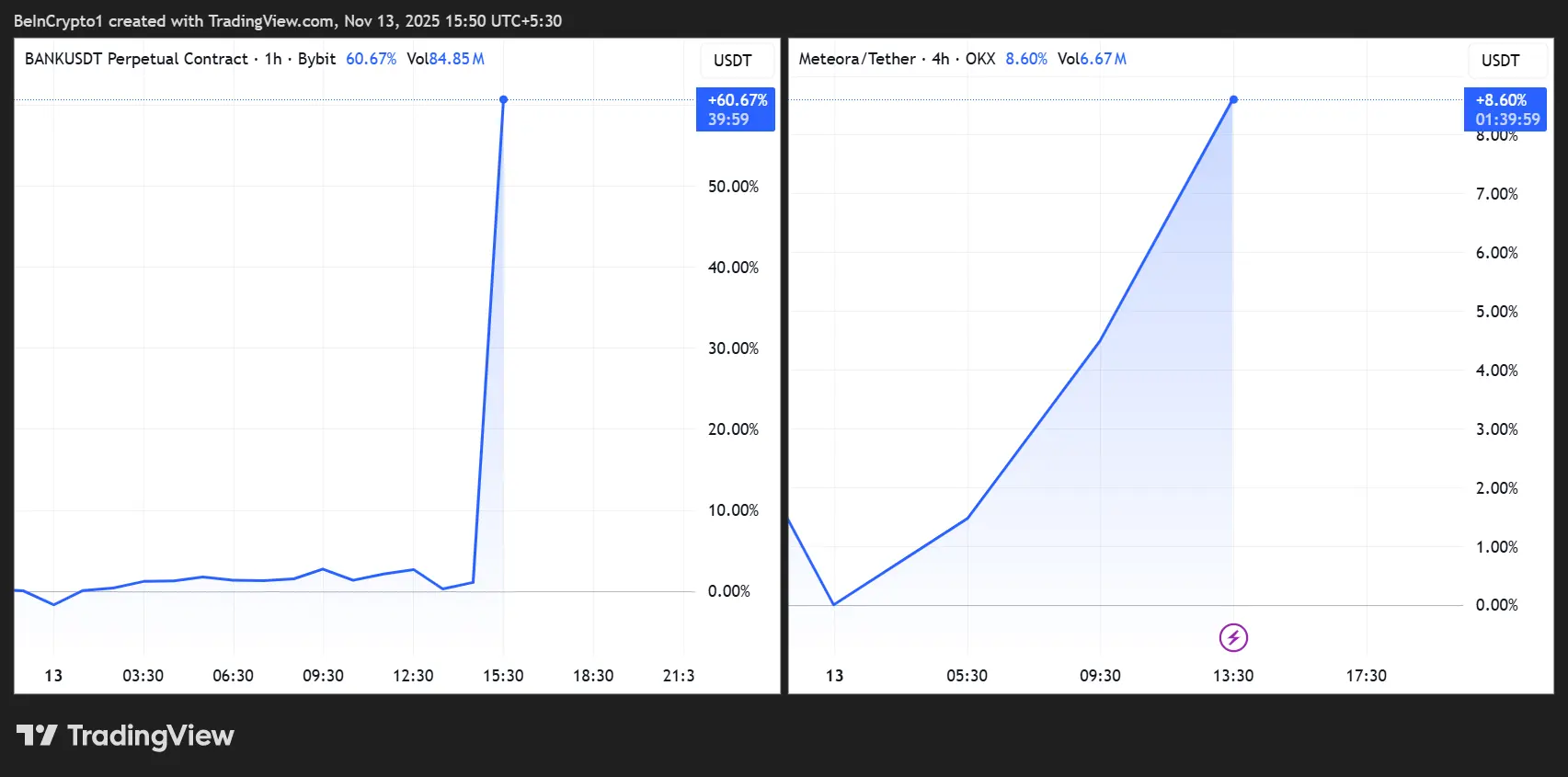This screenshot has height=777, width=1568.
Task: Click the BANKUSDT line's peak endpoint dot
Action: [x=503, y=99]
